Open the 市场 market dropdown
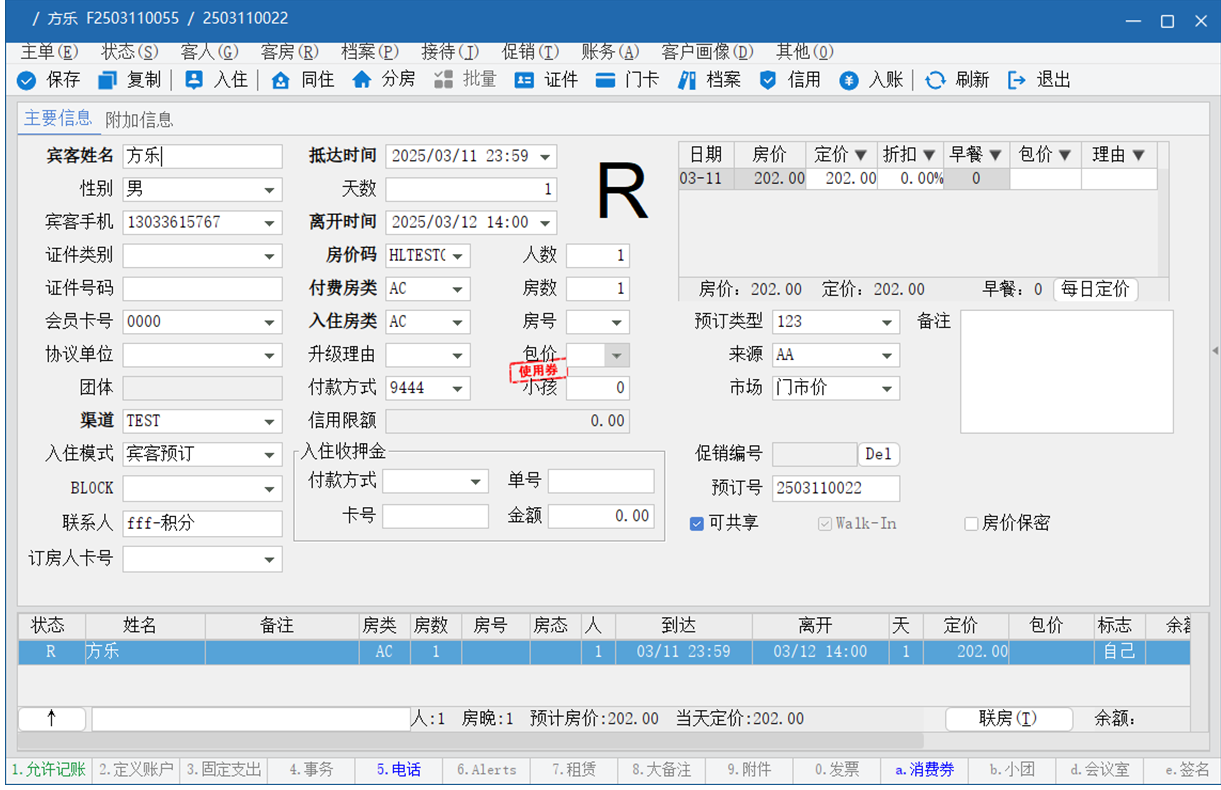The image size is (1221, 790). [x=887, y=388]
